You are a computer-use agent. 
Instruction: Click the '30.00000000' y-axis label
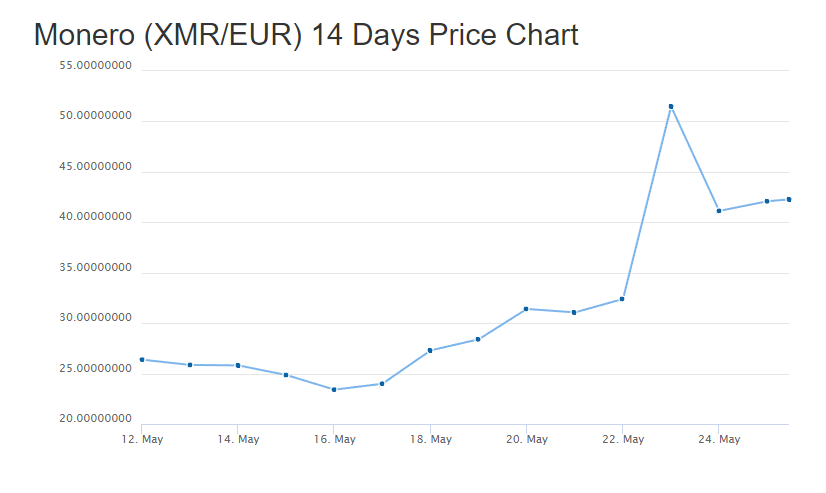coord(95,318)
